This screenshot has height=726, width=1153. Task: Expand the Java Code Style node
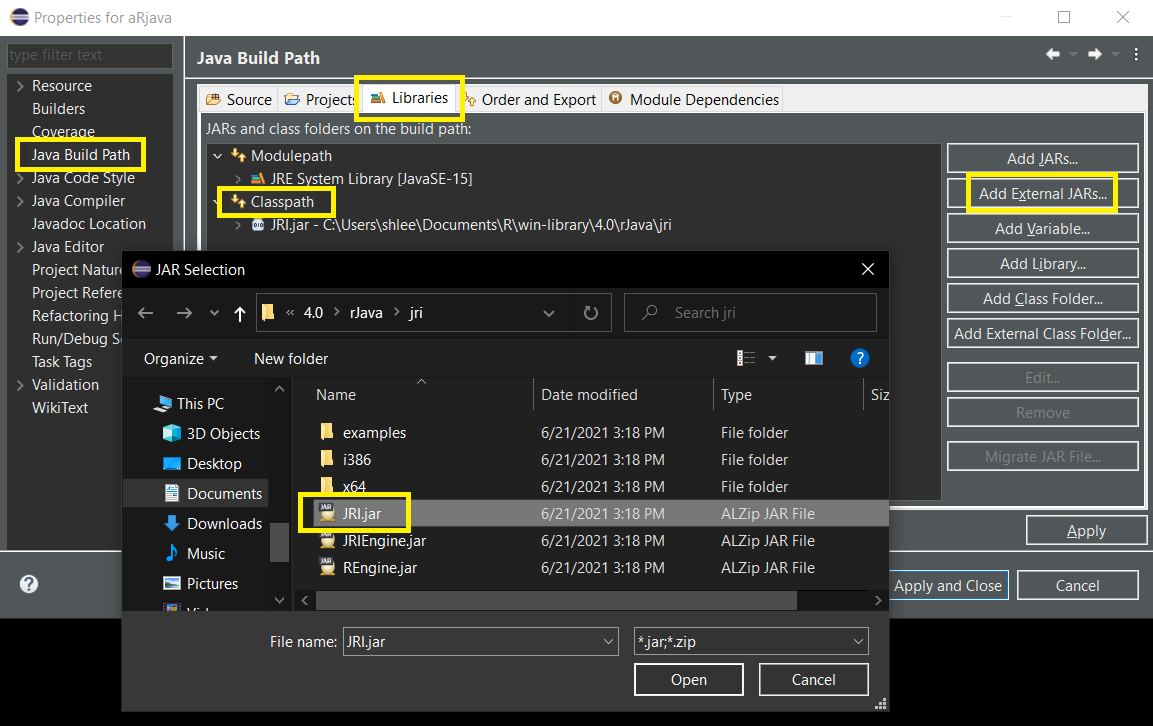pos(20,178)
